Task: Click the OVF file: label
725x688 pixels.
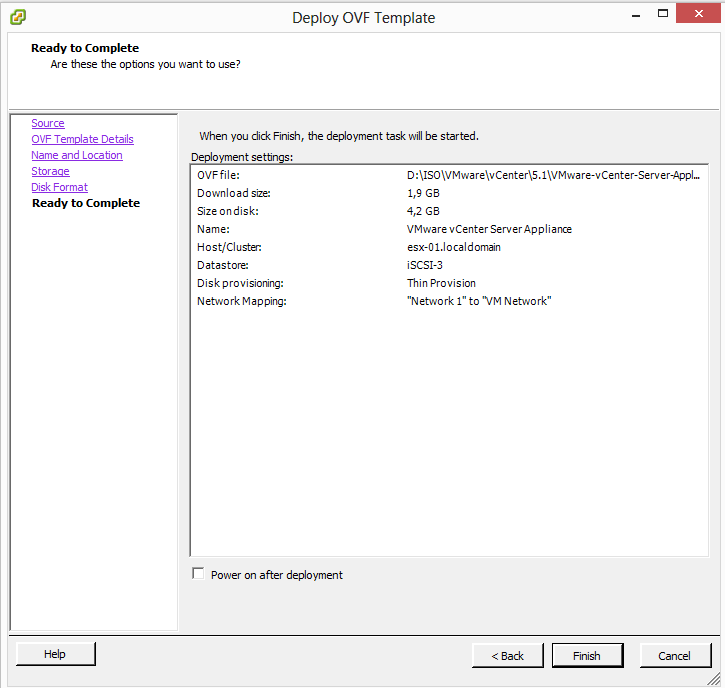Action: 218,175
